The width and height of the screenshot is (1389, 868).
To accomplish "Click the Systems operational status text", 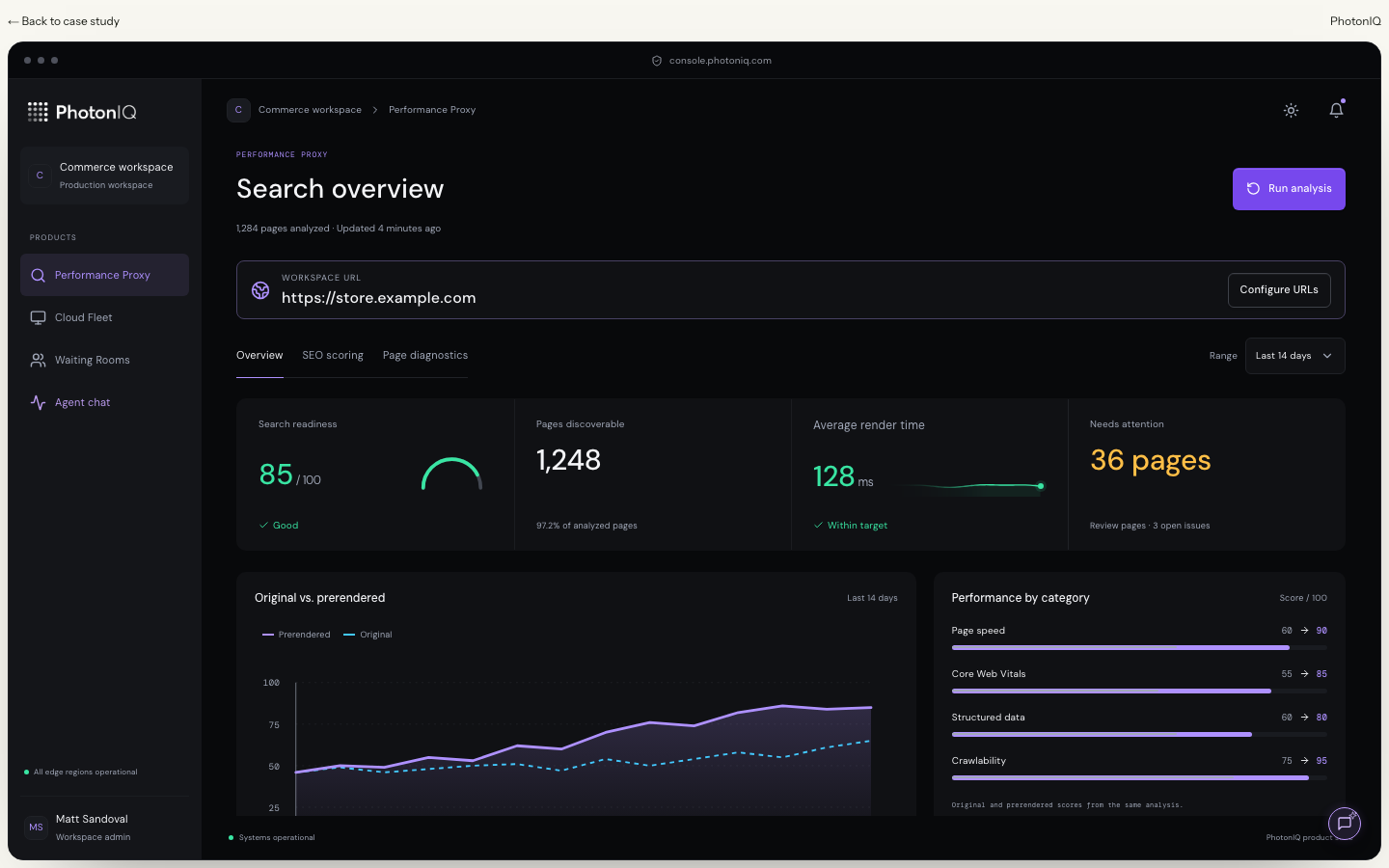I will click(x=277, y=838).
